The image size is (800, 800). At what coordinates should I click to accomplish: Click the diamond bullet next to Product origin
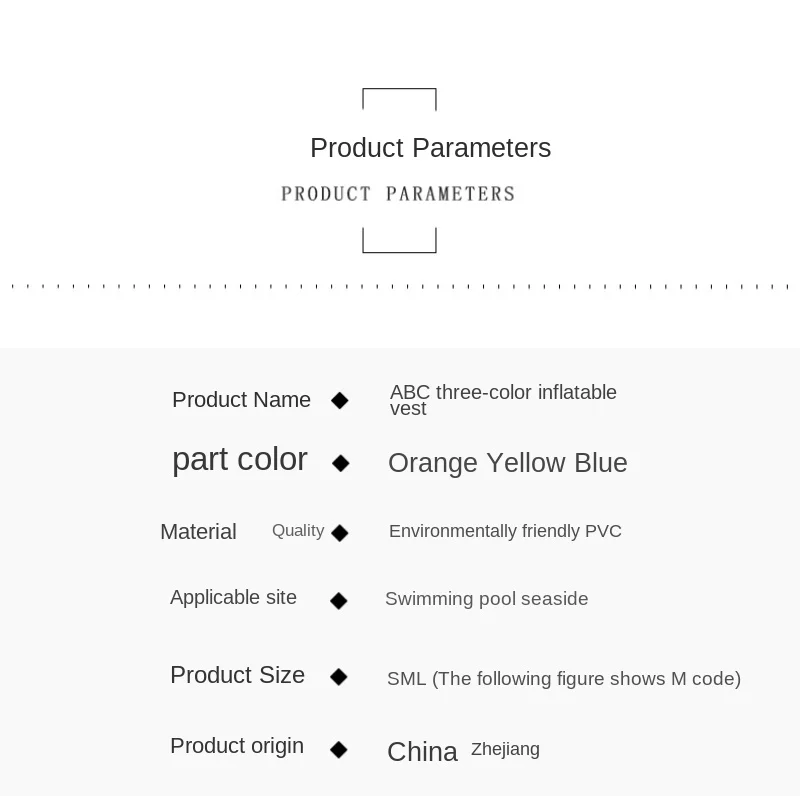coord(339,749)
